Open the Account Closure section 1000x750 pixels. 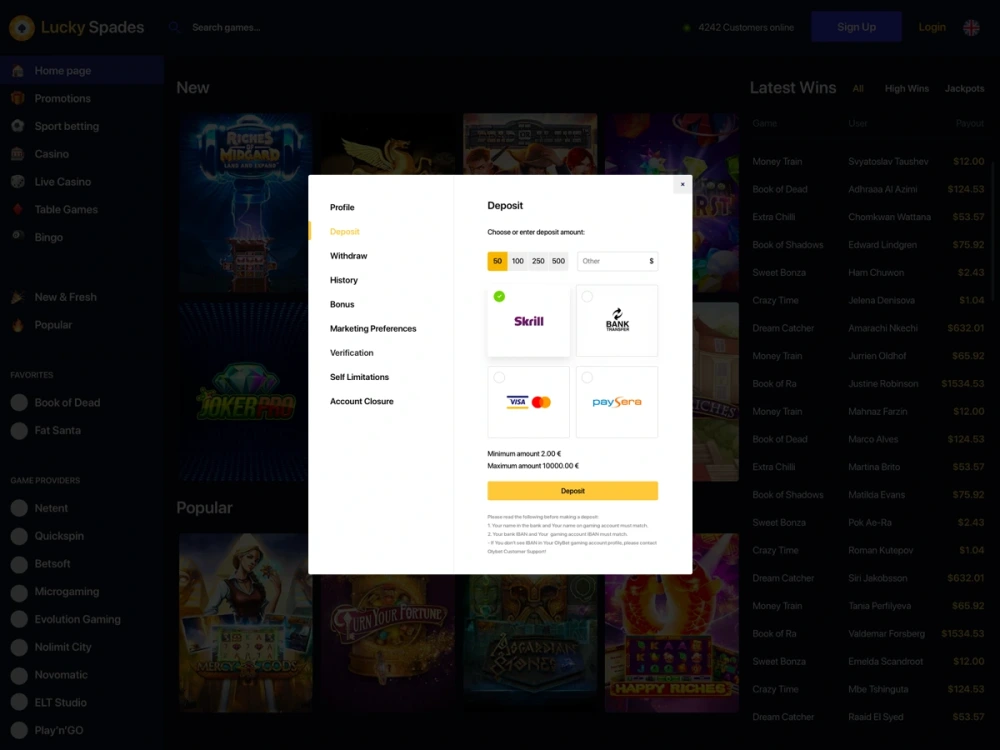point(362,401)
